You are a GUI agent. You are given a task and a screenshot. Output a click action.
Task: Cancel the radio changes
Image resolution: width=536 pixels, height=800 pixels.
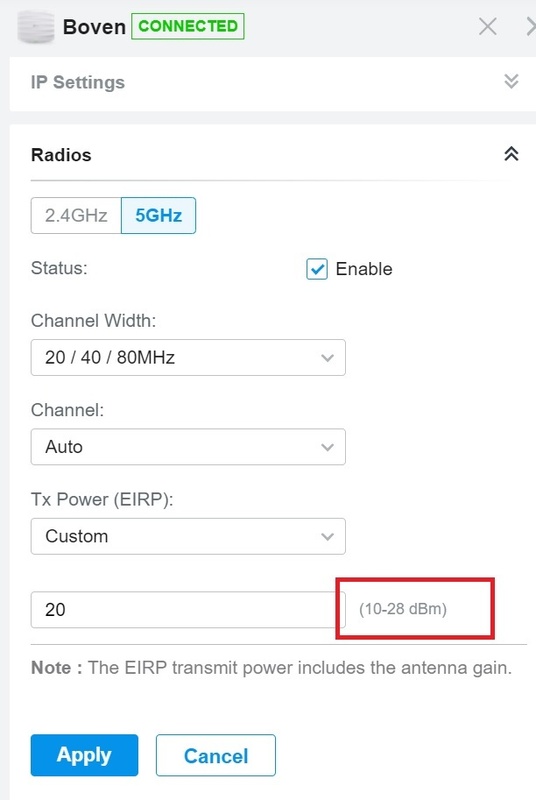(x=216, y=755)
